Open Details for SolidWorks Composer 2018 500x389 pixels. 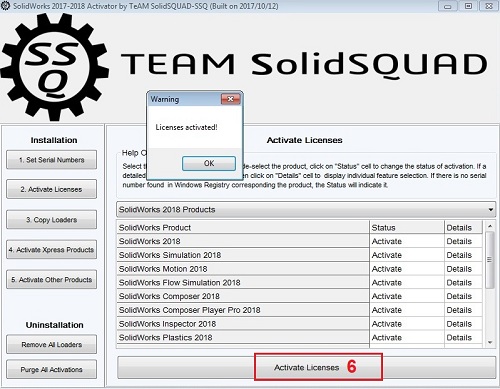(463, 296)
